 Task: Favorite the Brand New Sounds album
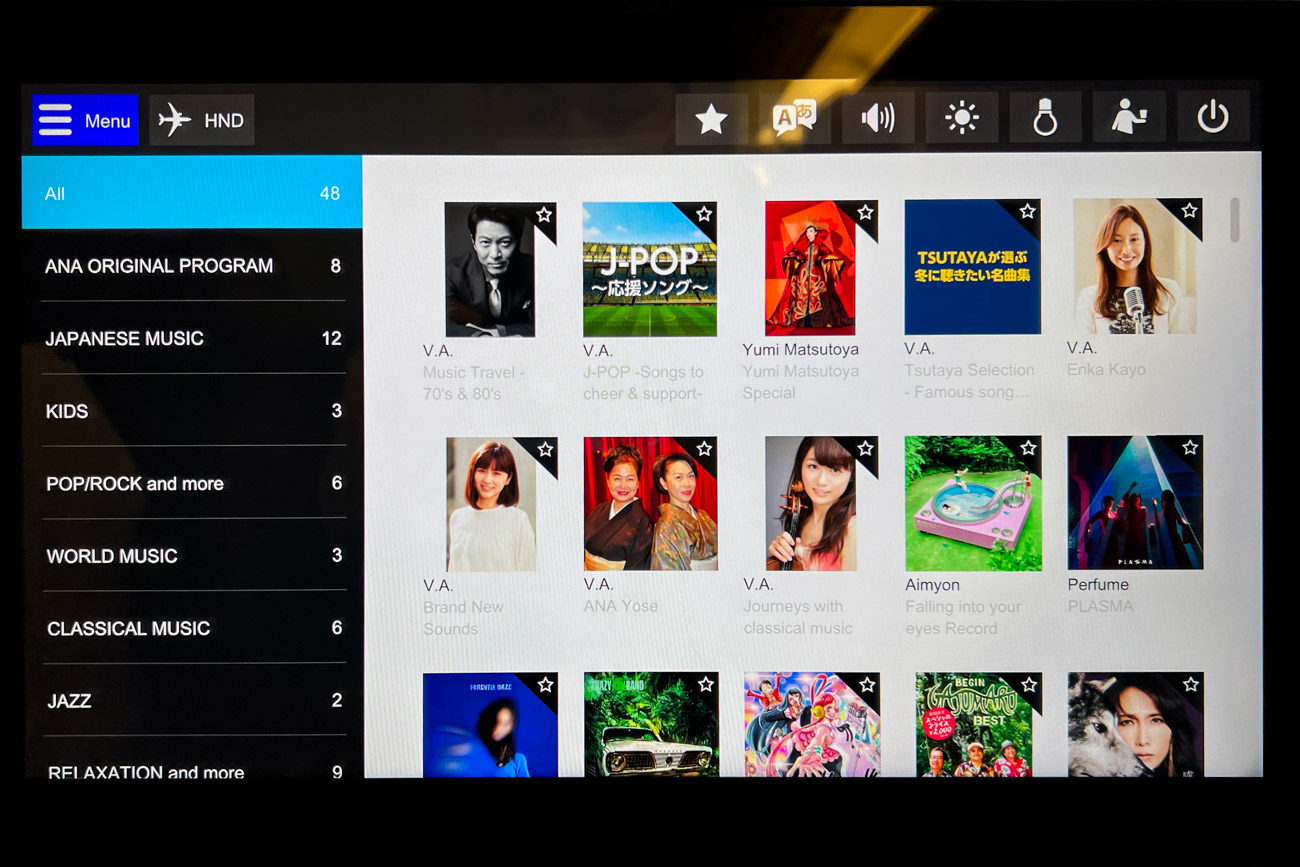point(545,450)
